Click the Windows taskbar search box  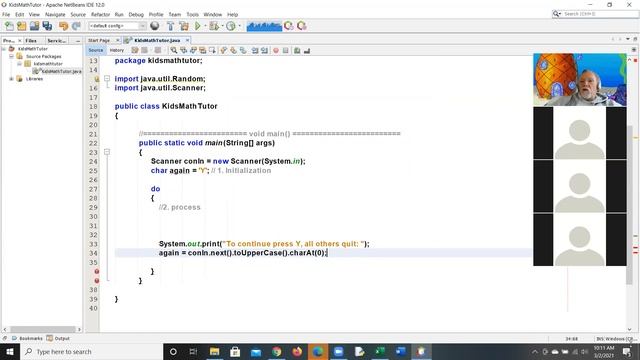pos(91,351)
